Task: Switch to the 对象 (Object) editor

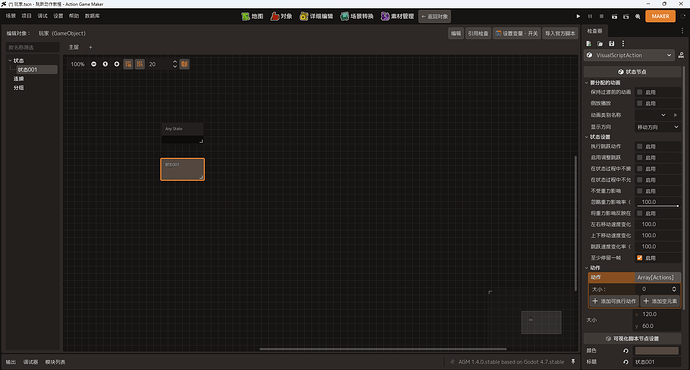Action: 281,16
